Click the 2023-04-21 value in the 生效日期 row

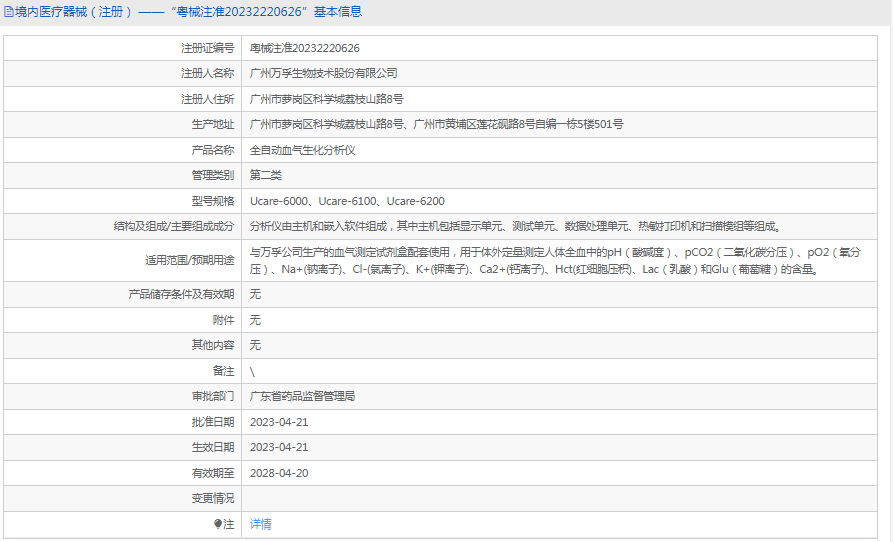(279, 447)
